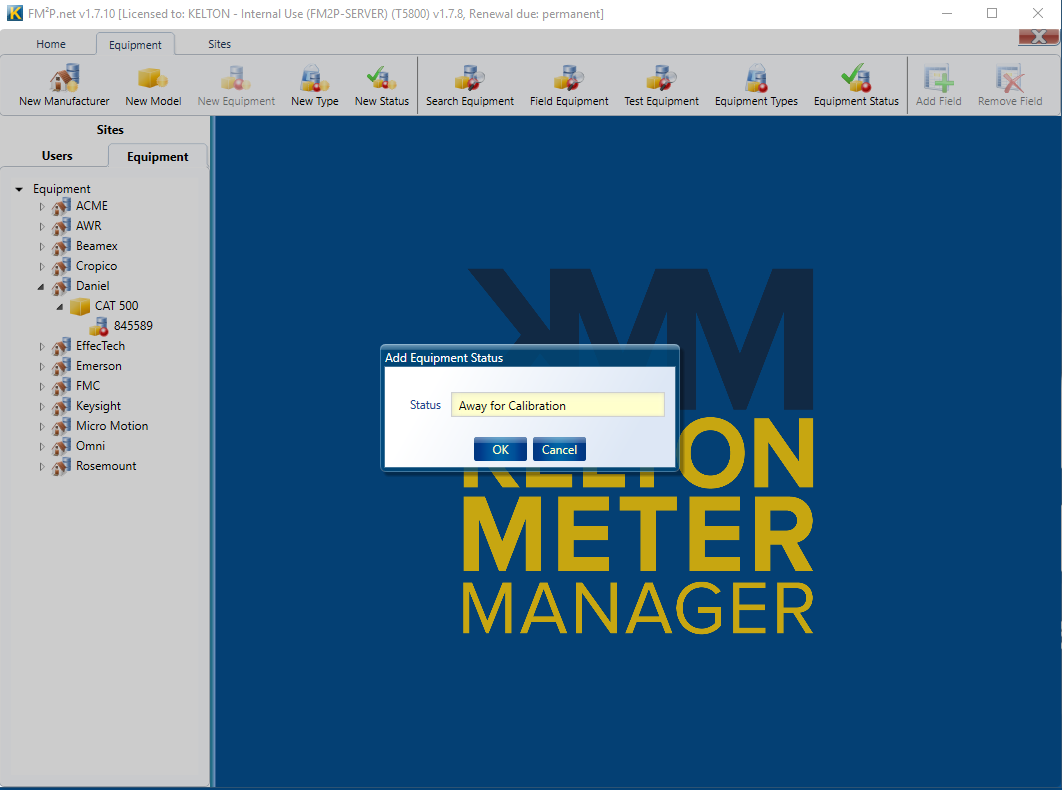This screenshot has height=790, width=1062.
Task: Click the New Model toolbar icon
Action: 153,79
